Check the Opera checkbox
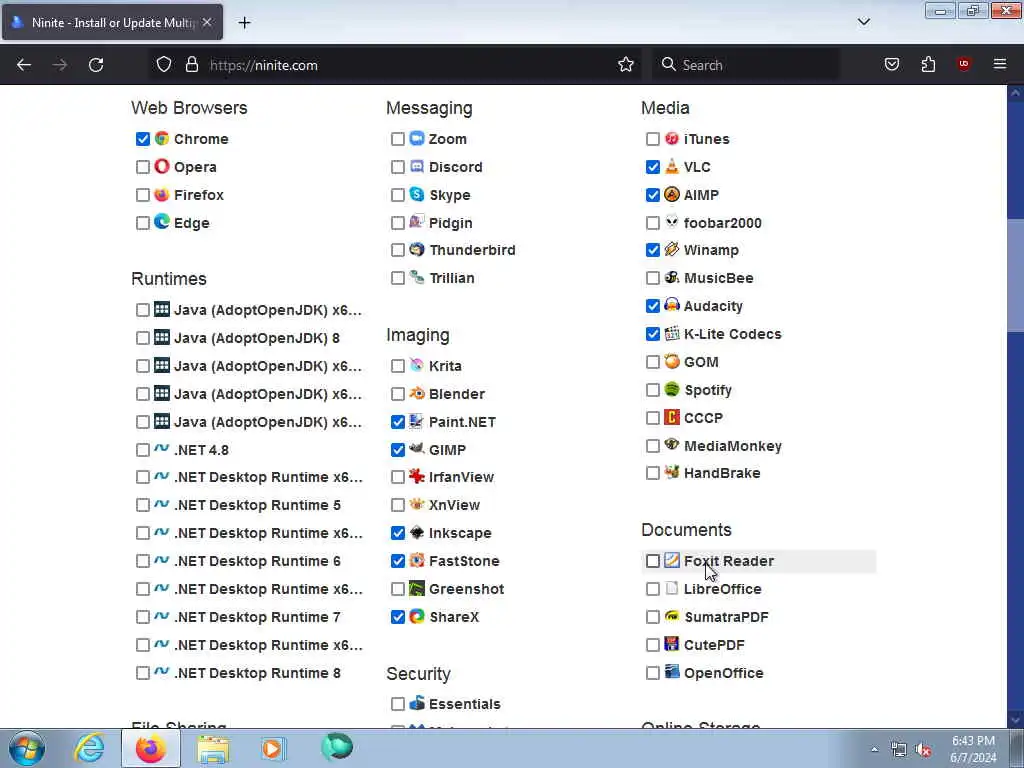Image resolution: width=1024 pixels, height=768 pixels. pyautogui.click(x=142, y=167)
